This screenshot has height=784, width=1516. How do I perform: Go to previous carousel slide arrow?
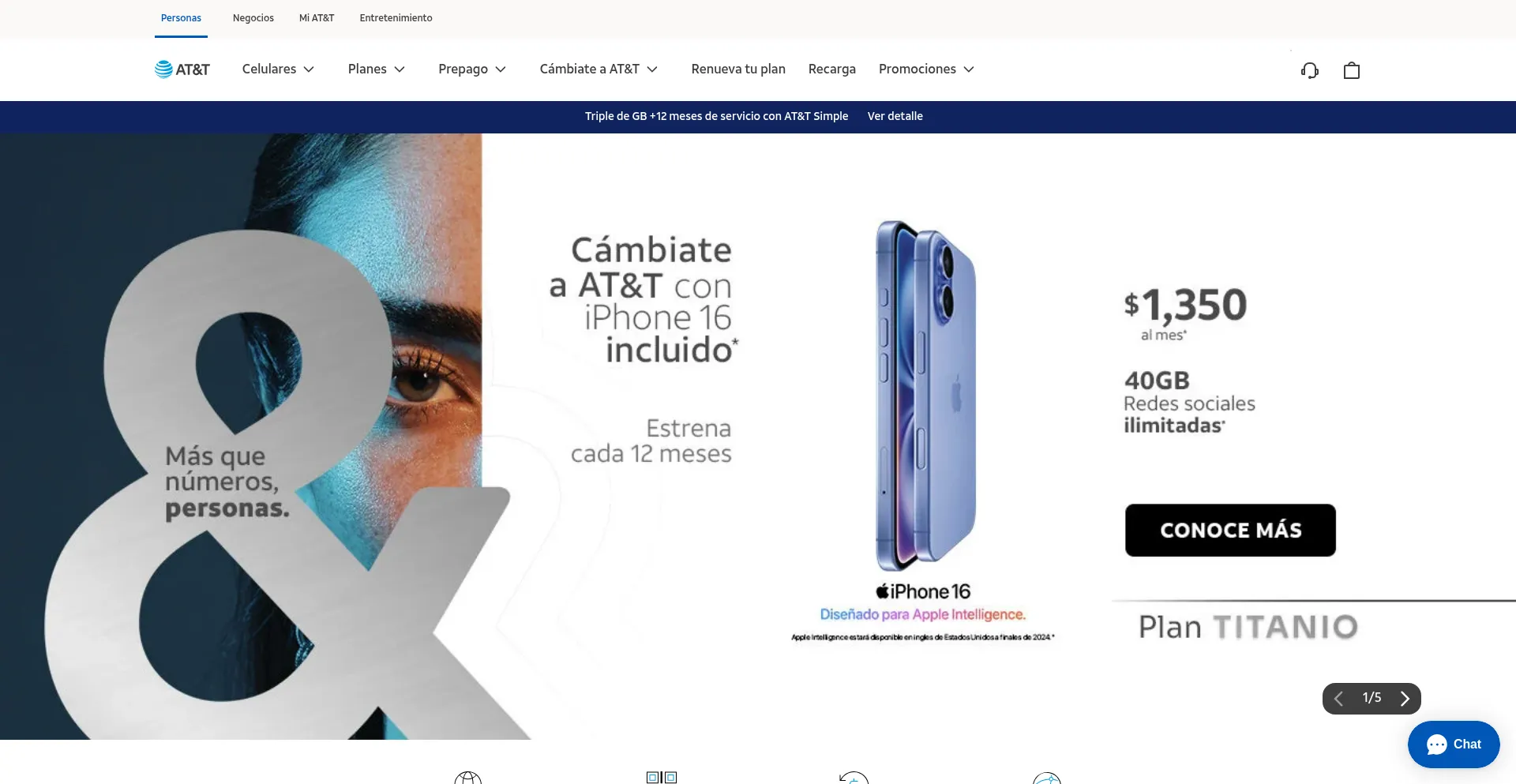[x=1338, y=699]
